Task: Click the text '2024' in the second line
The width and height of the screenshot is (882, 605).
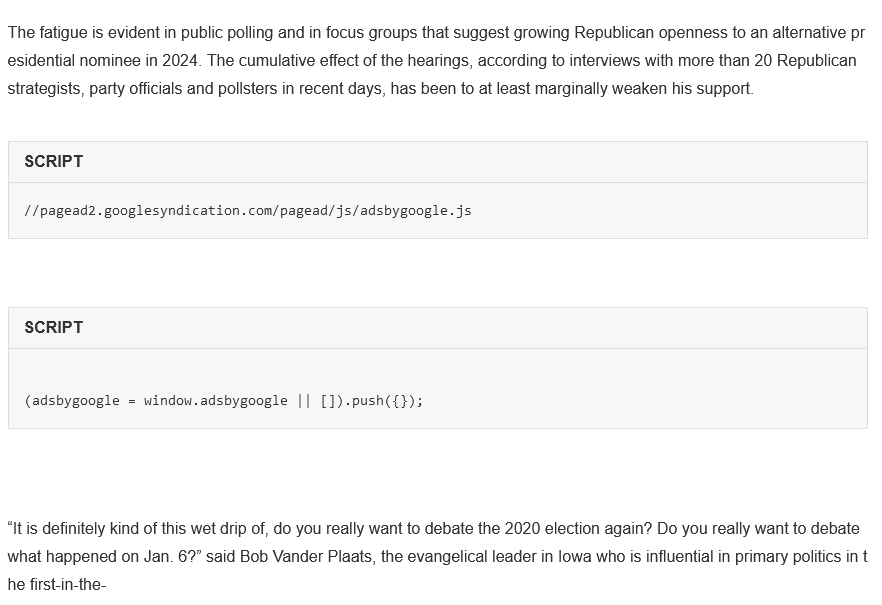Action: pyautogui.click(x=180, y=61)
